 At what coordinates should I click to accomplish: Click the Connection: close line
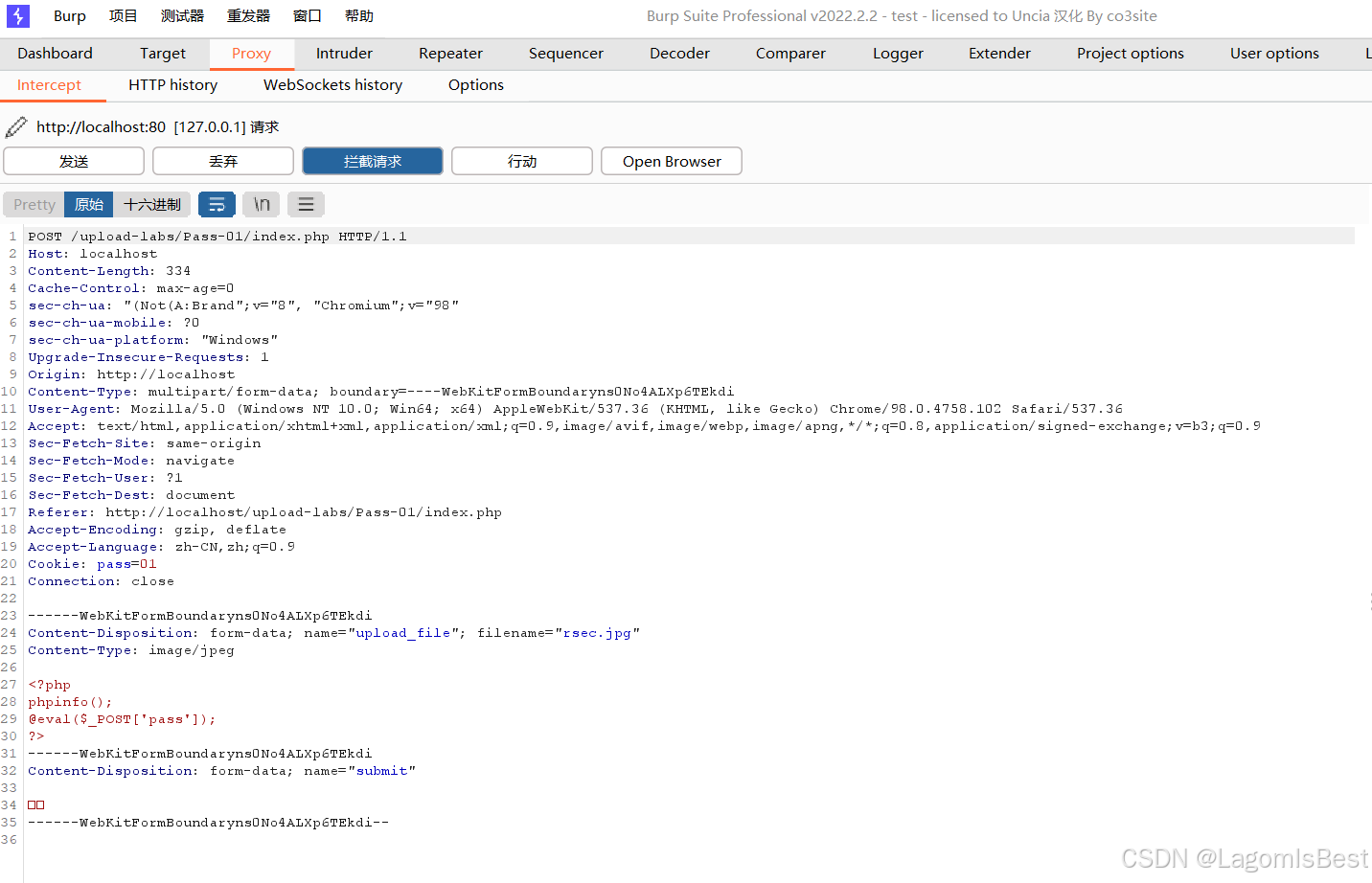(x=101, y=581)
